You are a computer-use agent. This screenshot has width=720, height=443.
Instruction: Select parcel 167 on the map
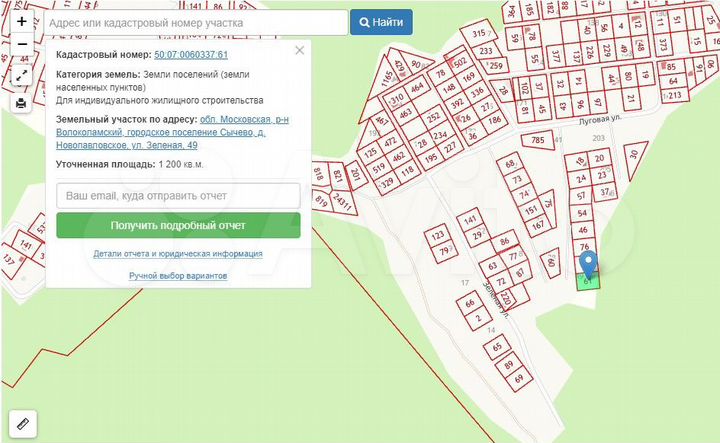[x=538, y=225]
